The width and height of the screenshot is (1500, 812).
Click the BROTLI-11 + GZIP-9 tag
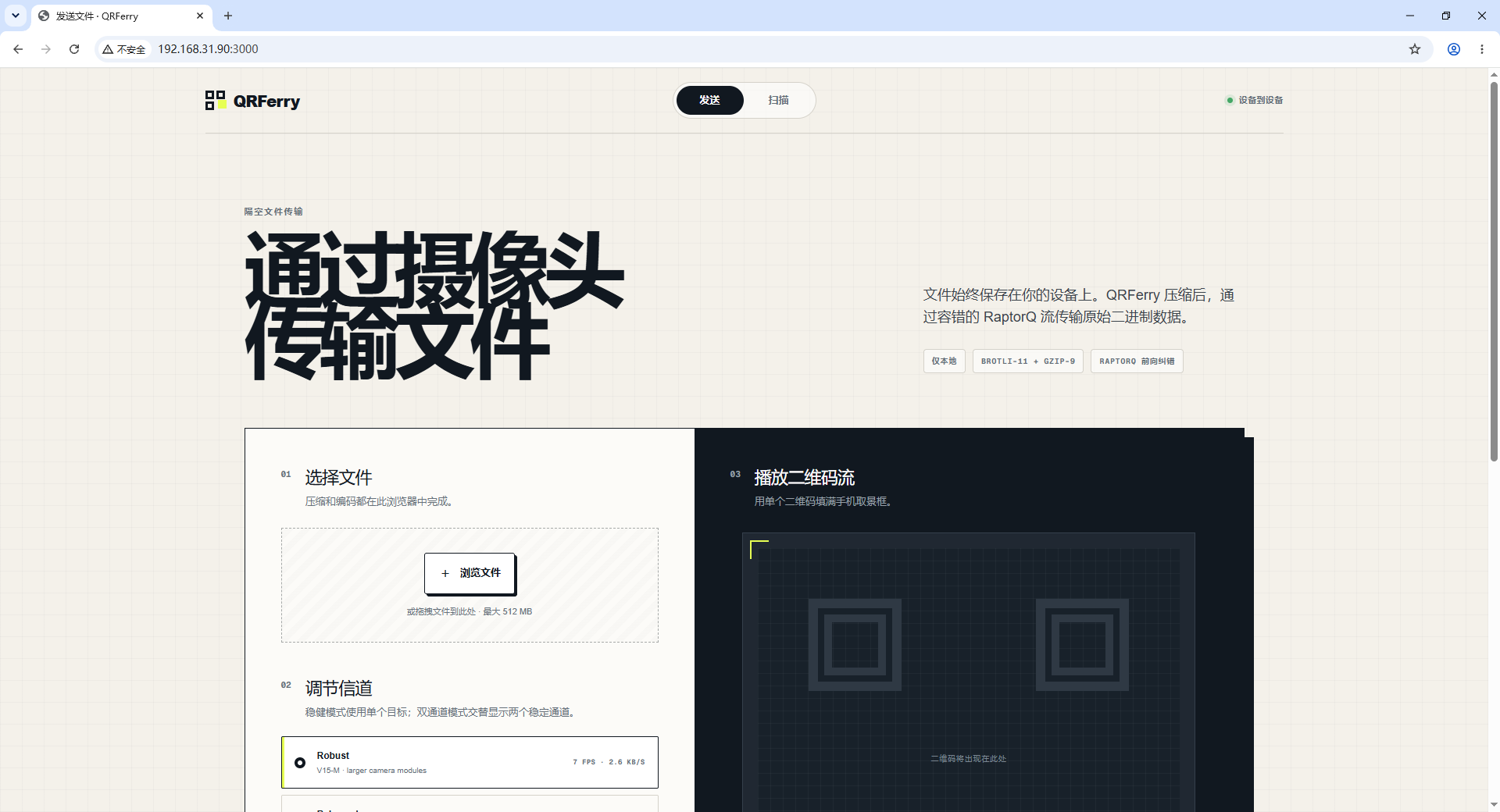pos(1027,361)
